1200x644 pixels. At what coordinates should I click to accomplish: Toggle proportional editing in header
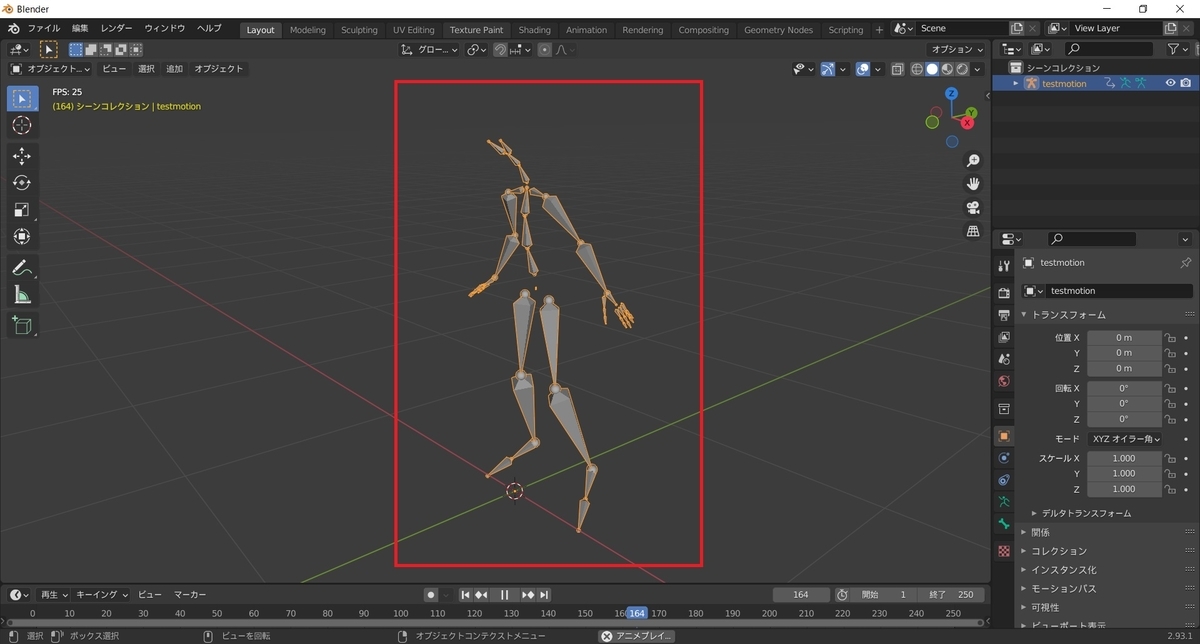point(544,49)
